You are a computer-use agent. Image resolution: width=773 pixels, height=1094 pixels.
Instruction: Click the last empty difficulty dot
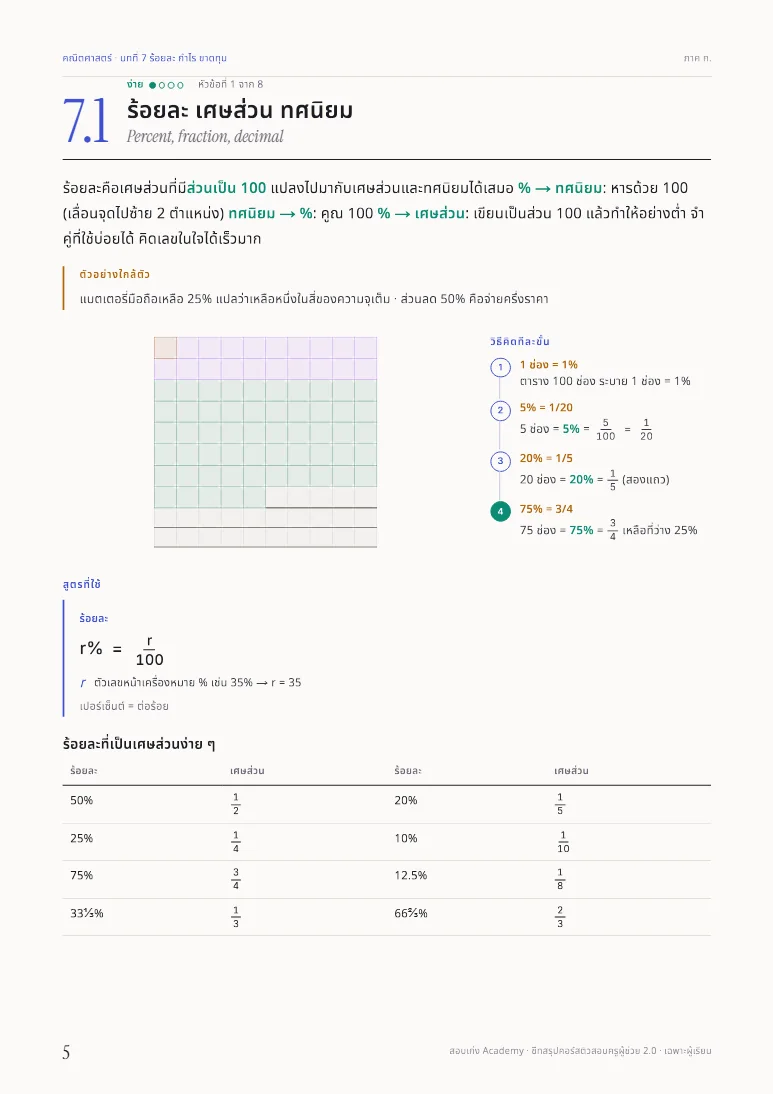tap(180, 85)
